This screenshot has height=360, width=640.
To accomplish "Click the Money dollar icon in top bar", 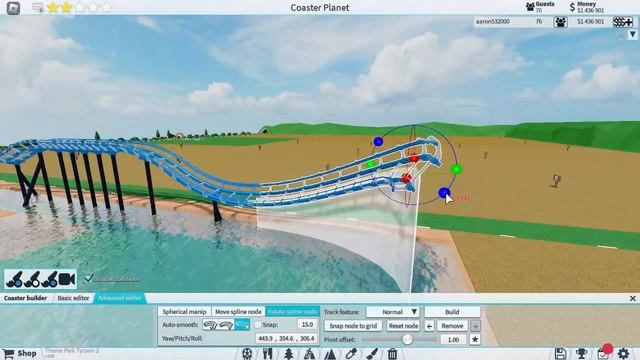I will [572, 7].
